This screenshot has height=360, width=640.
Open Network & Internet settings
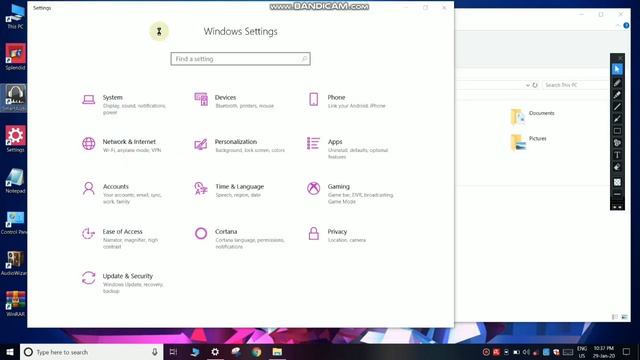tap(122, 145)
